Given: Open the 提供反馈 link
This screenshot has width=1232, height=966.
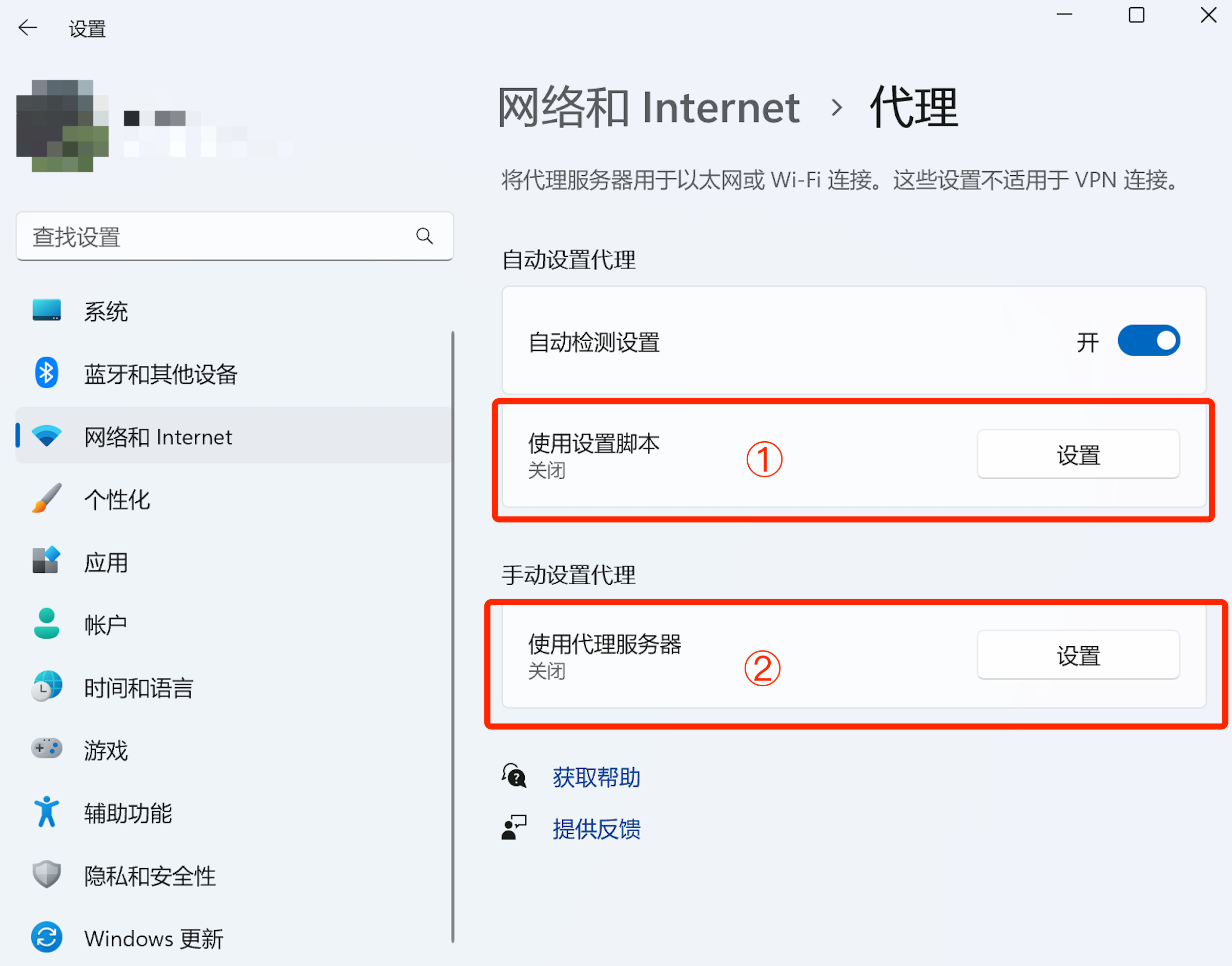Looking at the screenshot, I should point(596,829).
